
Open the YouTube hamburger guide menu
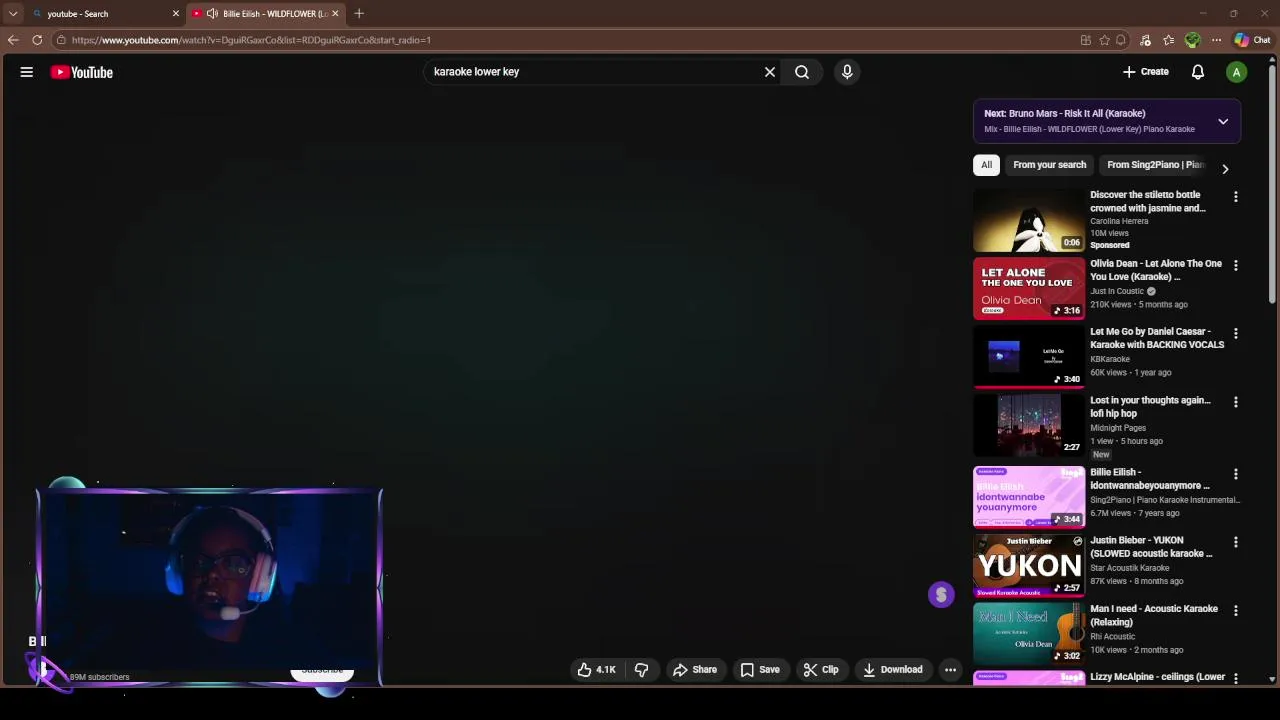27,72
